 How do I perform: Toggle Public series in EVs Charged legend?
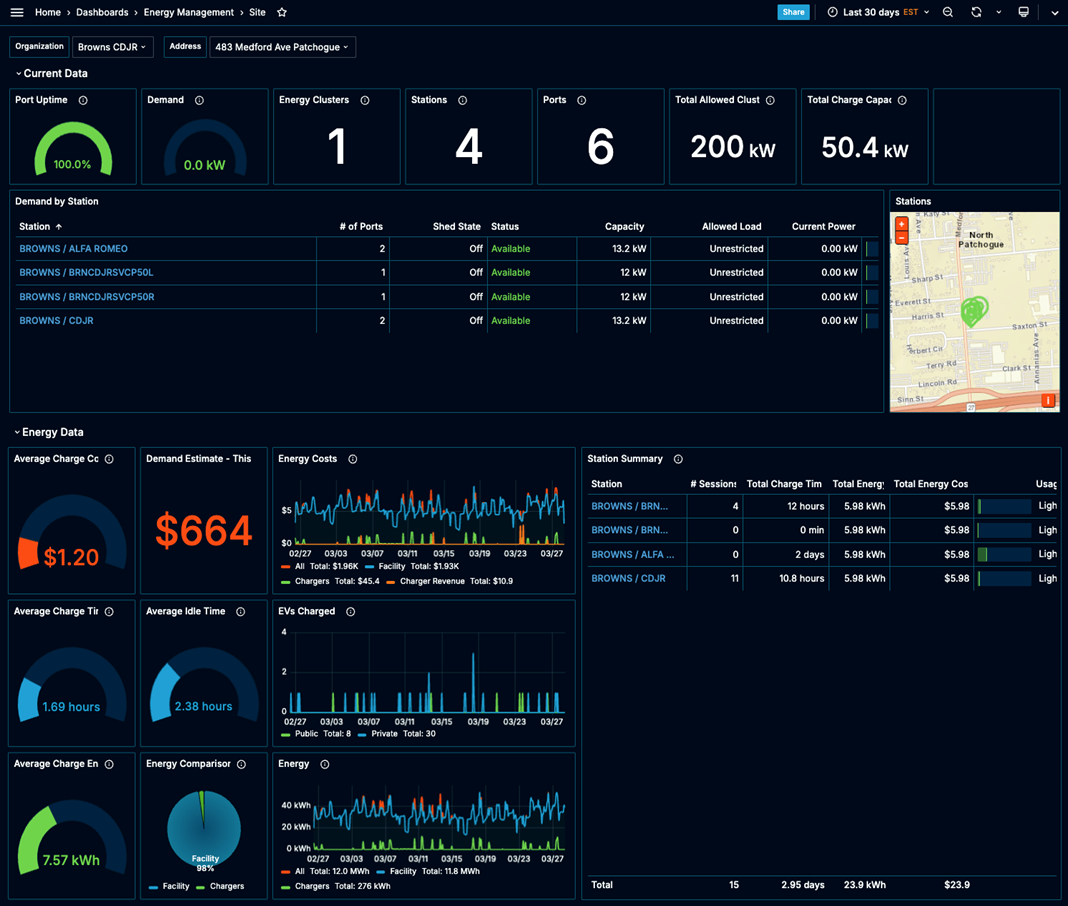[305, 734]
